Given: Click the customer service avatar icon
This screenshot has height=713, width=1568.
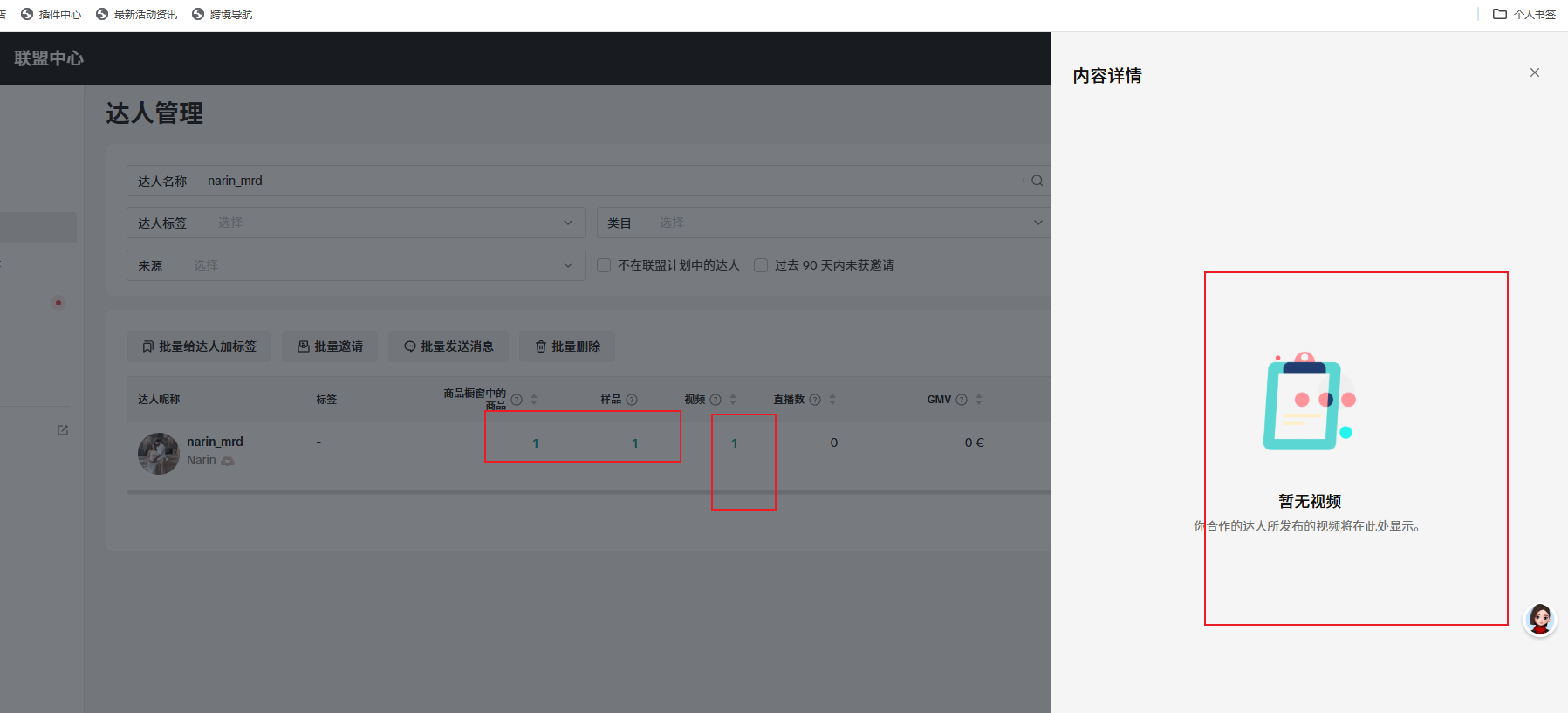Looking at the screenshot, I should (1539, 620).
